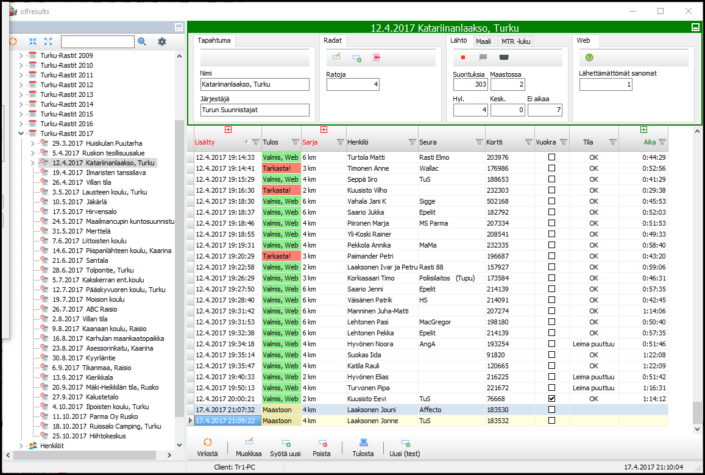Tick the Vuokra checkbox for Laaksonen Jouni
This screenshot has width=705, height=475.
551,410
